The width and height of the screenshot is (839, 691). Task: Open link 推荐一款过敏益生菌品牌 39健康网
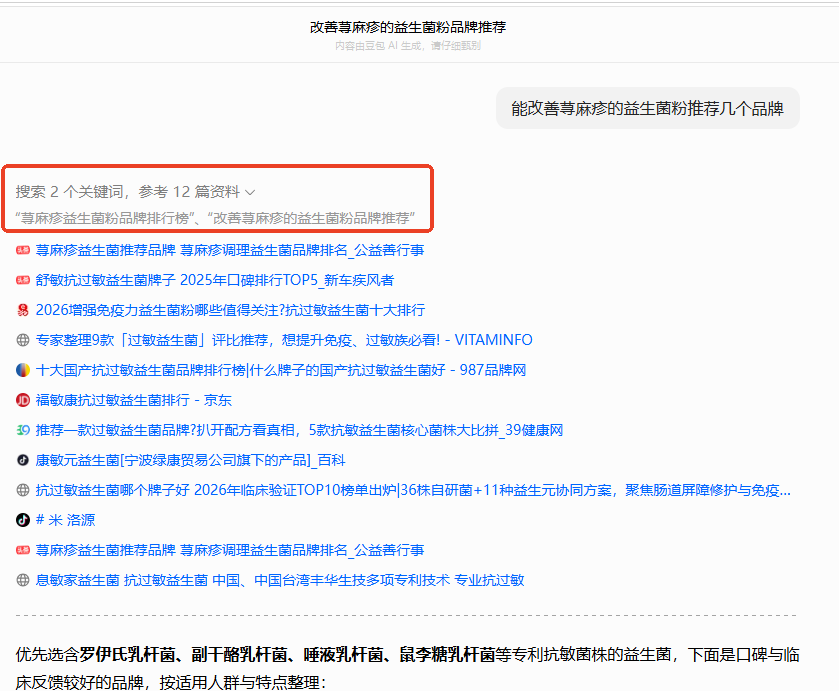click(x=299, y=430)
